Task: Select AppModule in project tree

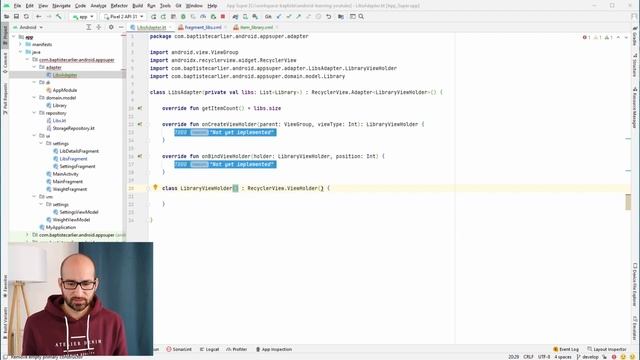Action: tap(64, 90)
